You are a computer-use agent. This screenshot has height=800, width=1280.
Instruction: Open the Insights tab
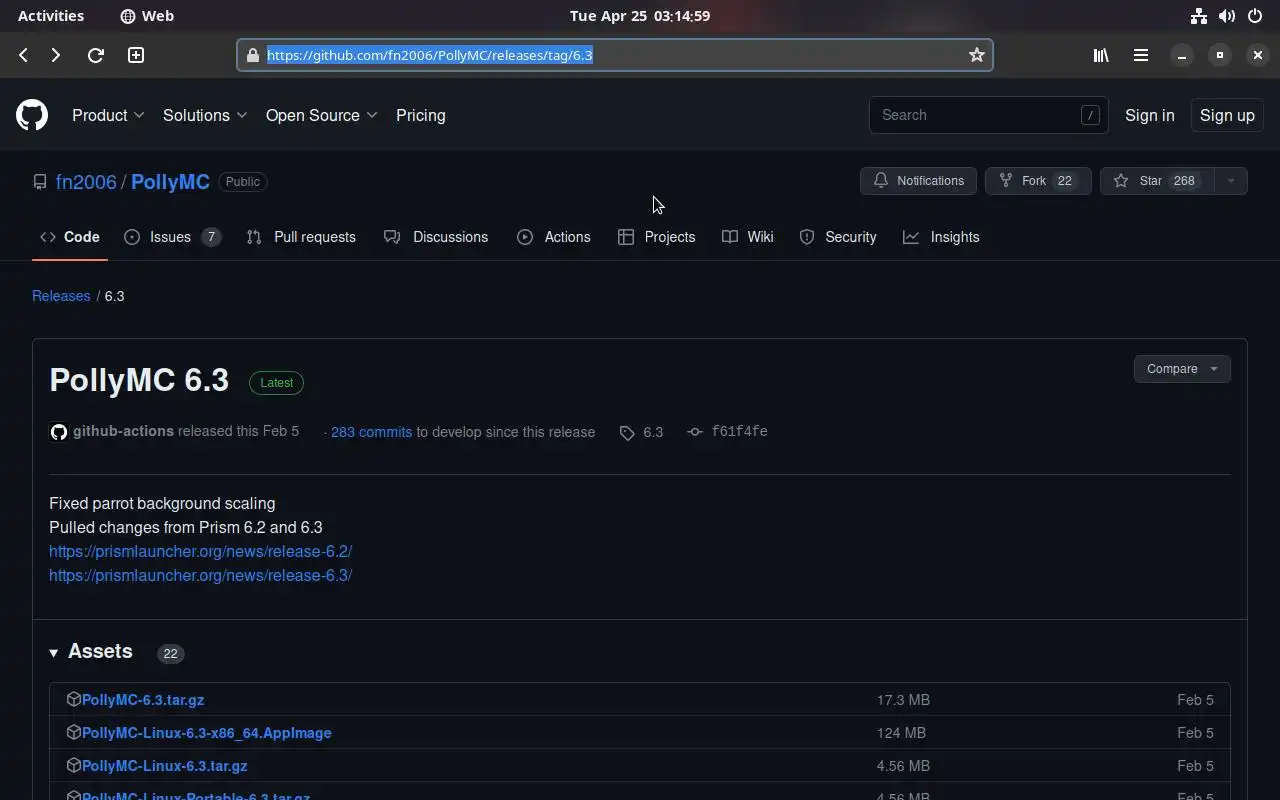click(x=941, y=237)
